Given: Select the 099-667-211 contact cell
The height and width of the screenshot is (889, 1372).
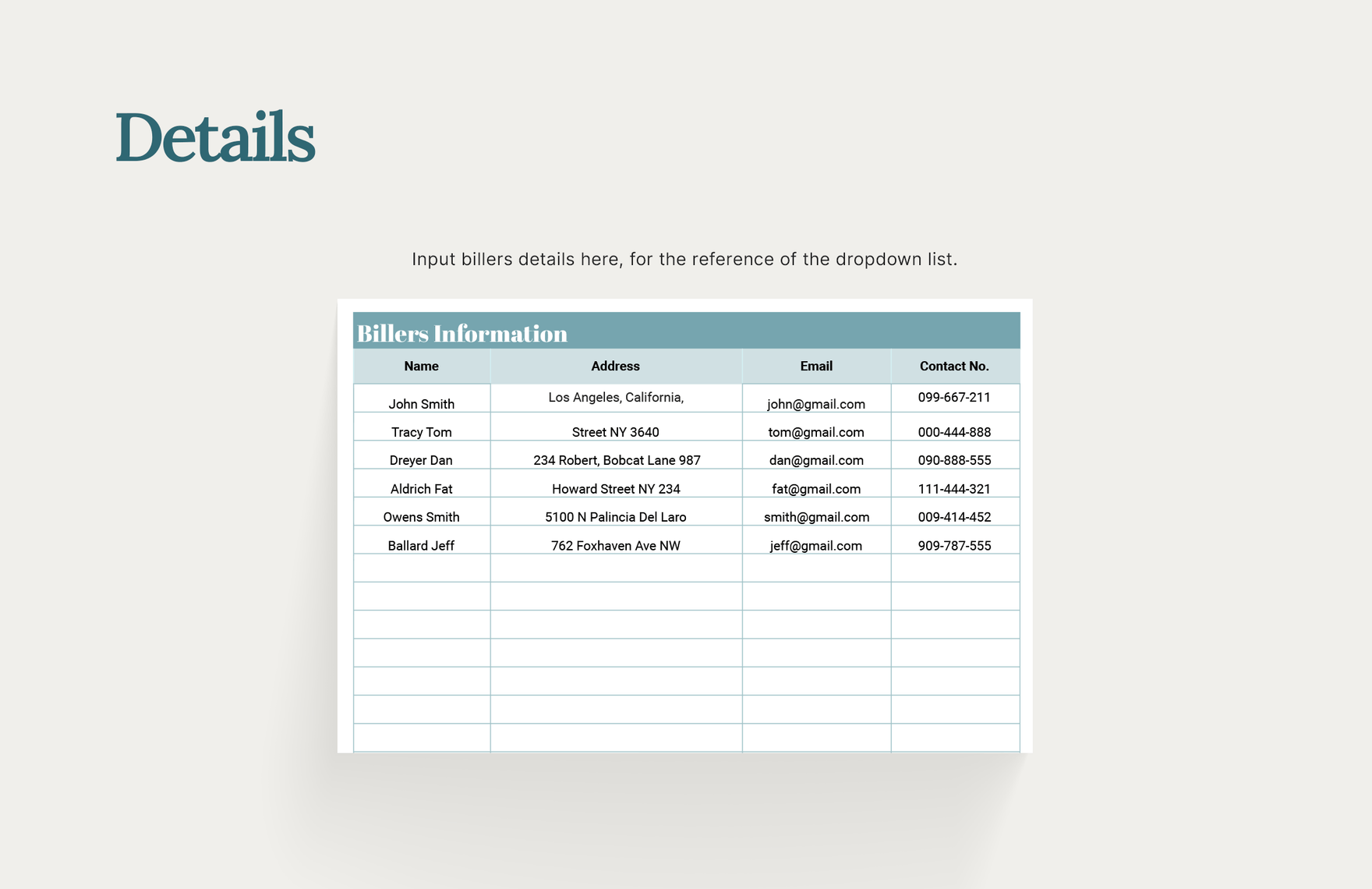Looking at the screenshot, I should (955, 398).
